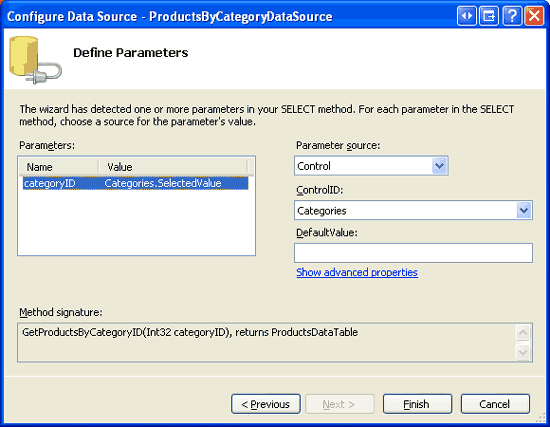Click the method signature scroll down arrow
The image size is (550, 427).
click(x=523, y=352)
